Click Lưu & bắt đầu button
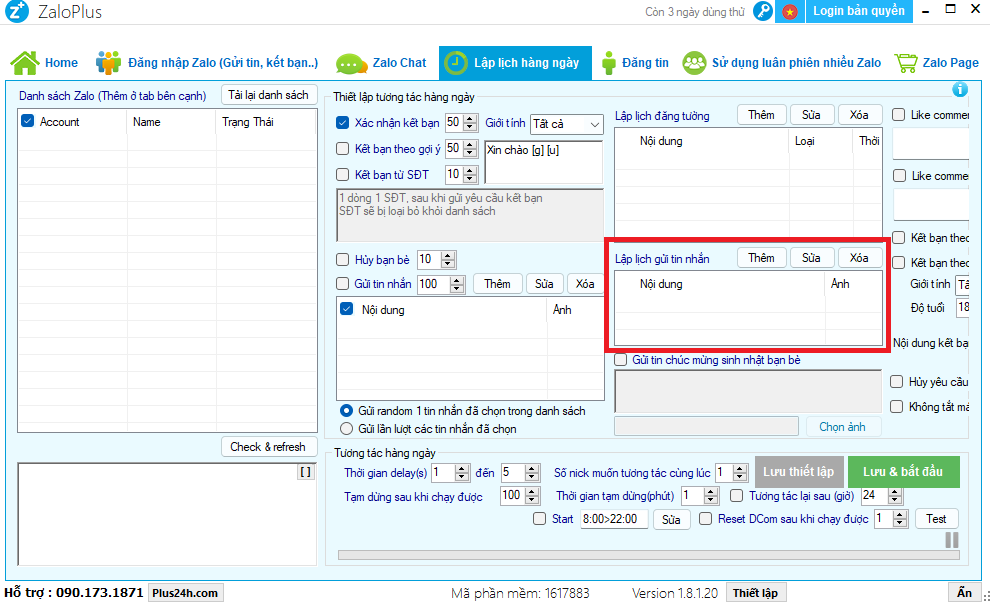The width and height of the screenshot is (990, 604). tap(903, 471)
